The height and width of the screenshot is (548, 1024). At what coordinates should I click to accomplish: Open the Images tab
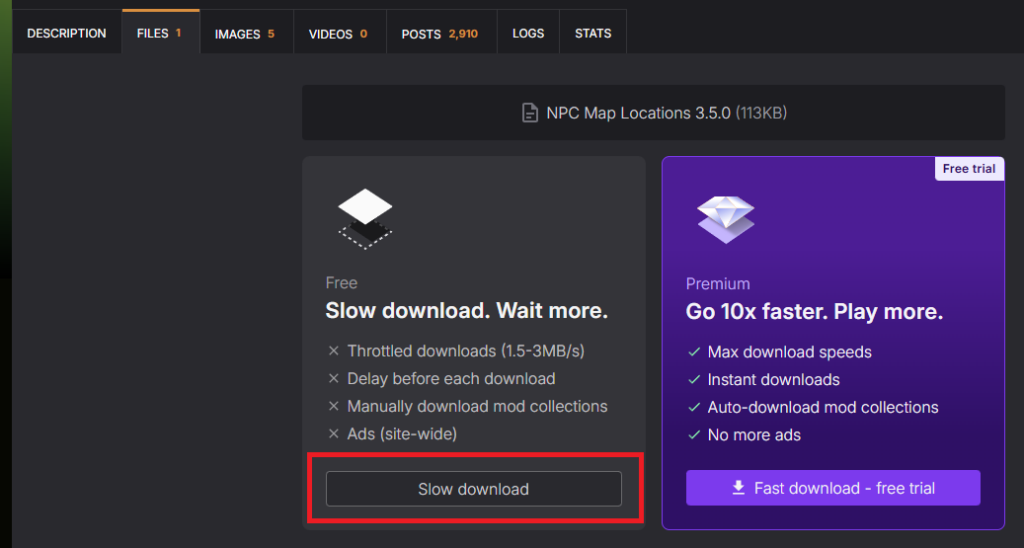[244, 34]
